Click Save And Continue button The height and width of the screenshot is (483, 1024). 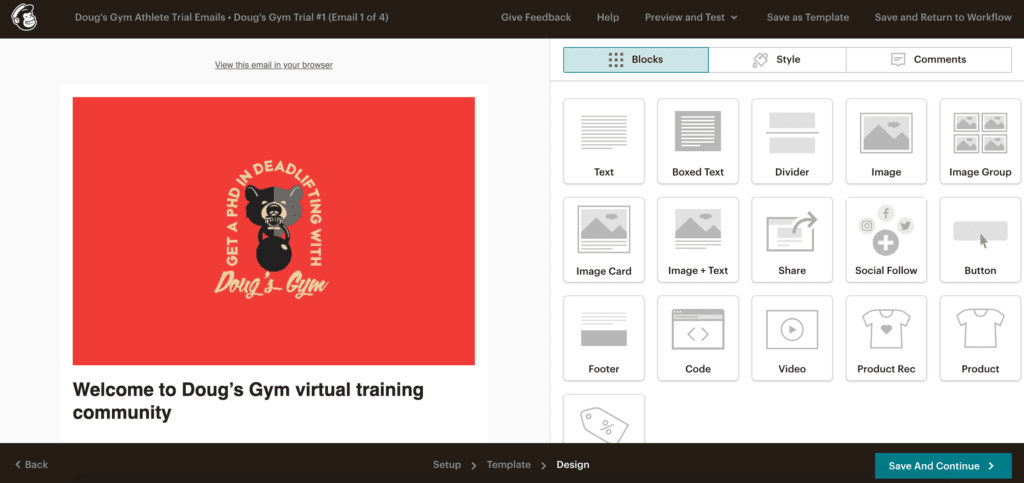point(943,466)
